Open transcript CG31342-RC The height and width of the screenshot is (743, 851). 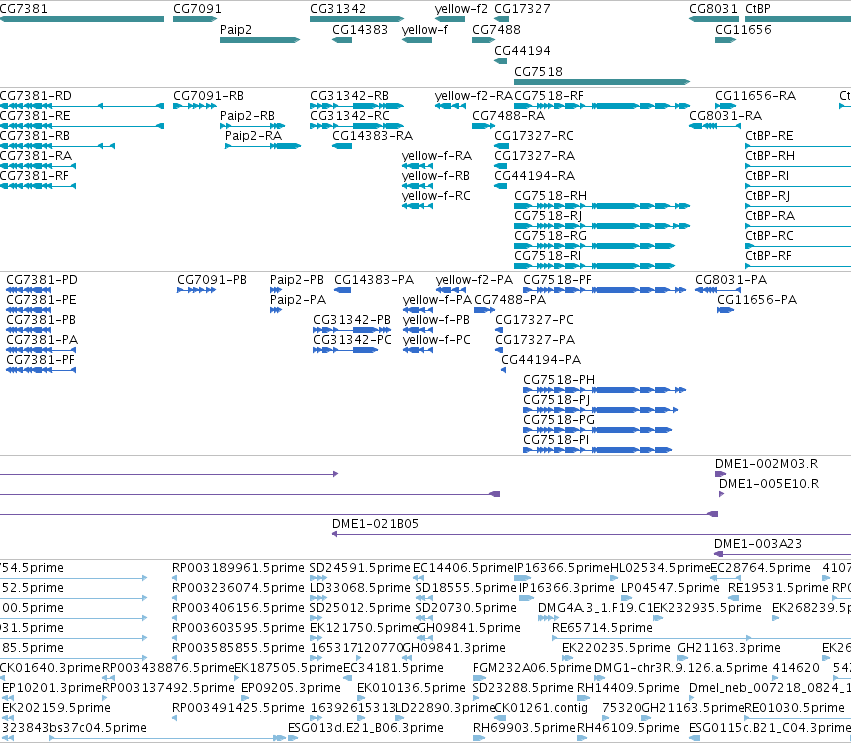point(350,116)
